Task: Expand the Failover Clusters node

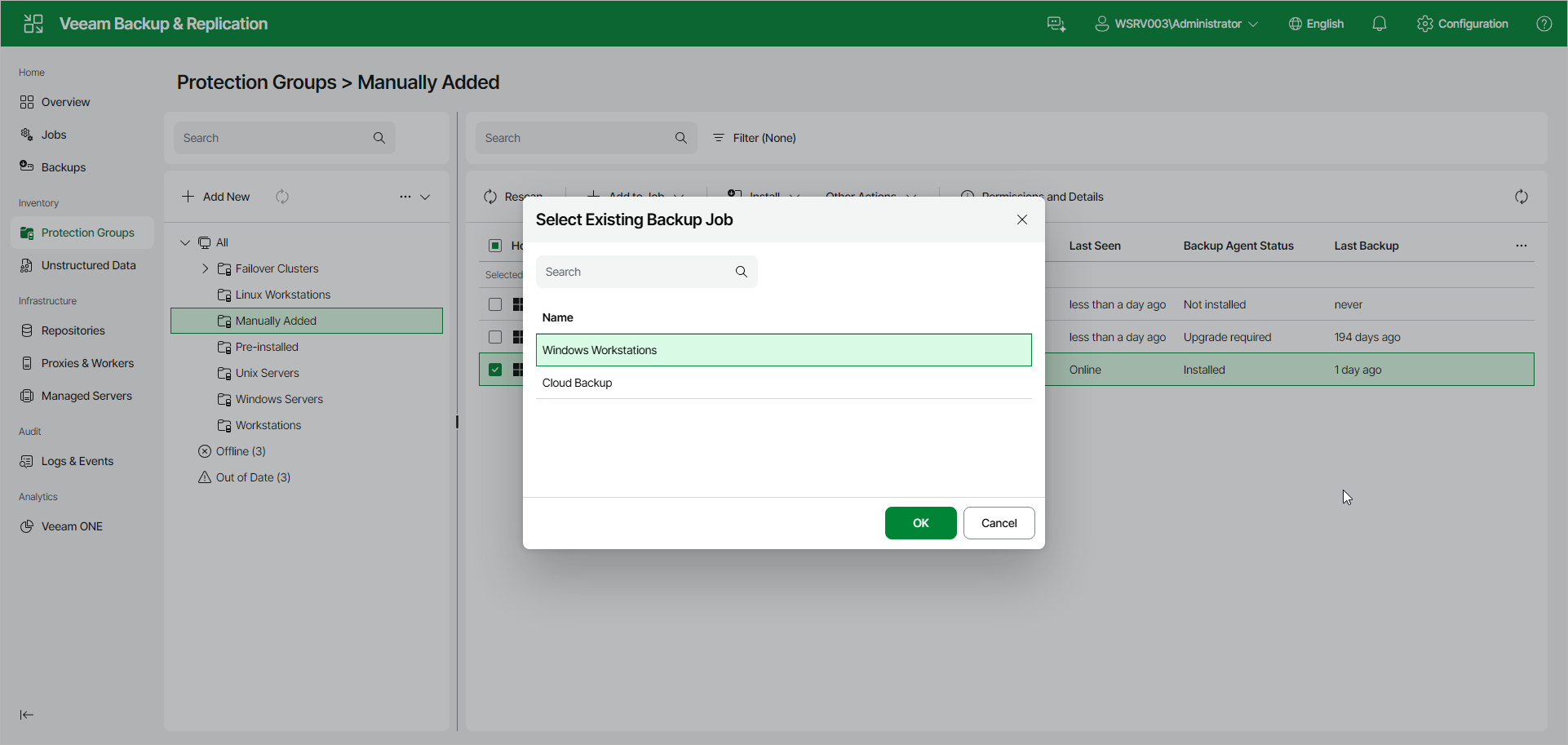Action: (205, 268)
